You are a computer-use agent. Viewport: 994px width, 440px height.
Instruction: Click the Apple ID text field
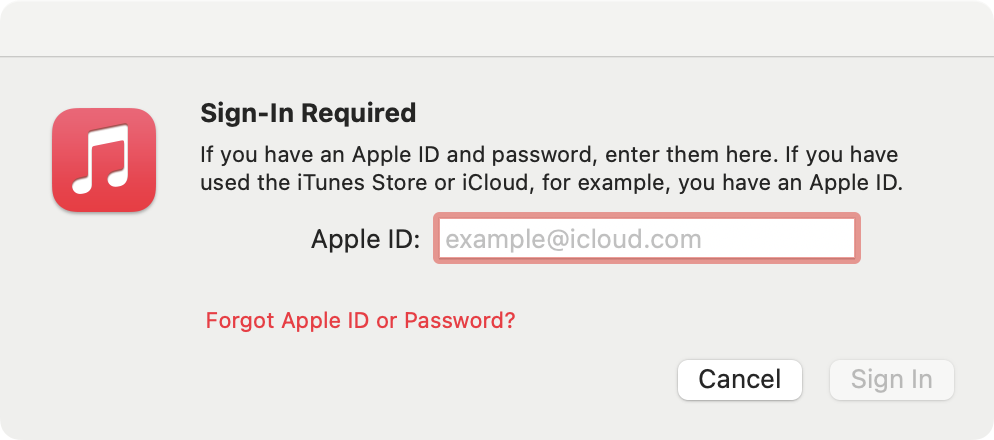[646, 240]
